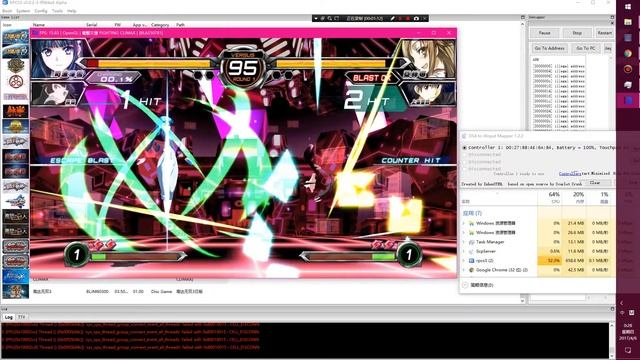This screenshot has height=360, width=640.
Task: Open taskbar clock and date
Action: (x=628, y=332)
